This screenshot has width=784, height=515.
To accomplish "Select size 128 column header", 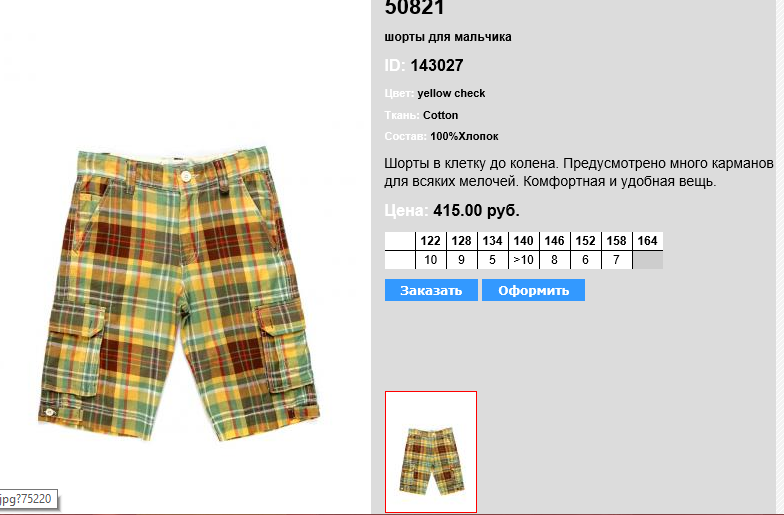I will coord(462,241).
